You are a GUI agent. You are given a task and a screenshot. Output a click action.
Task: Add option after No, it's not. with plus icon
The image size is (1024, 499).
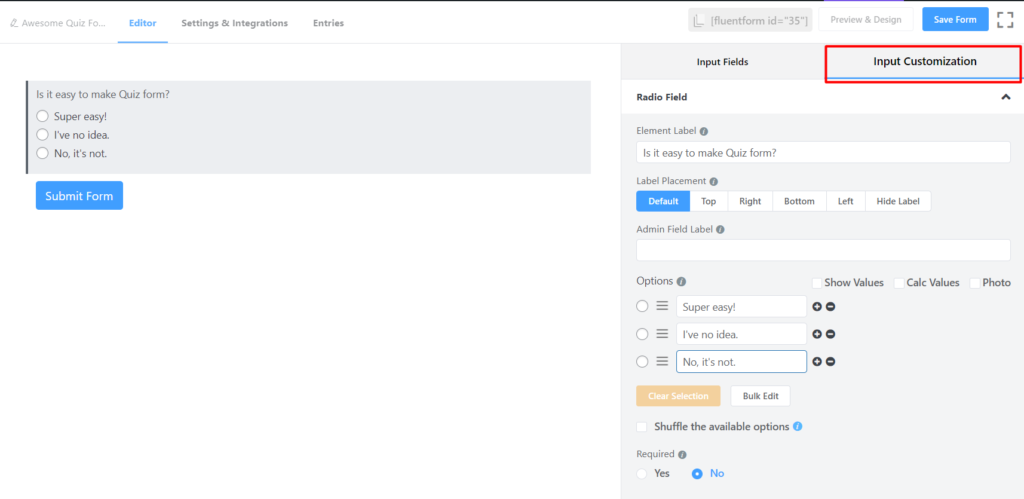[x=816, y=361]
